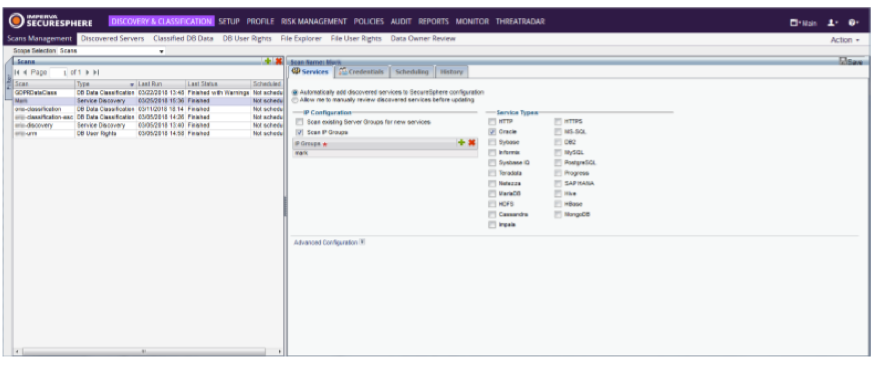This screenshot has width=879, height=366.
Task: Open the help menu icon
Action: 853,22
